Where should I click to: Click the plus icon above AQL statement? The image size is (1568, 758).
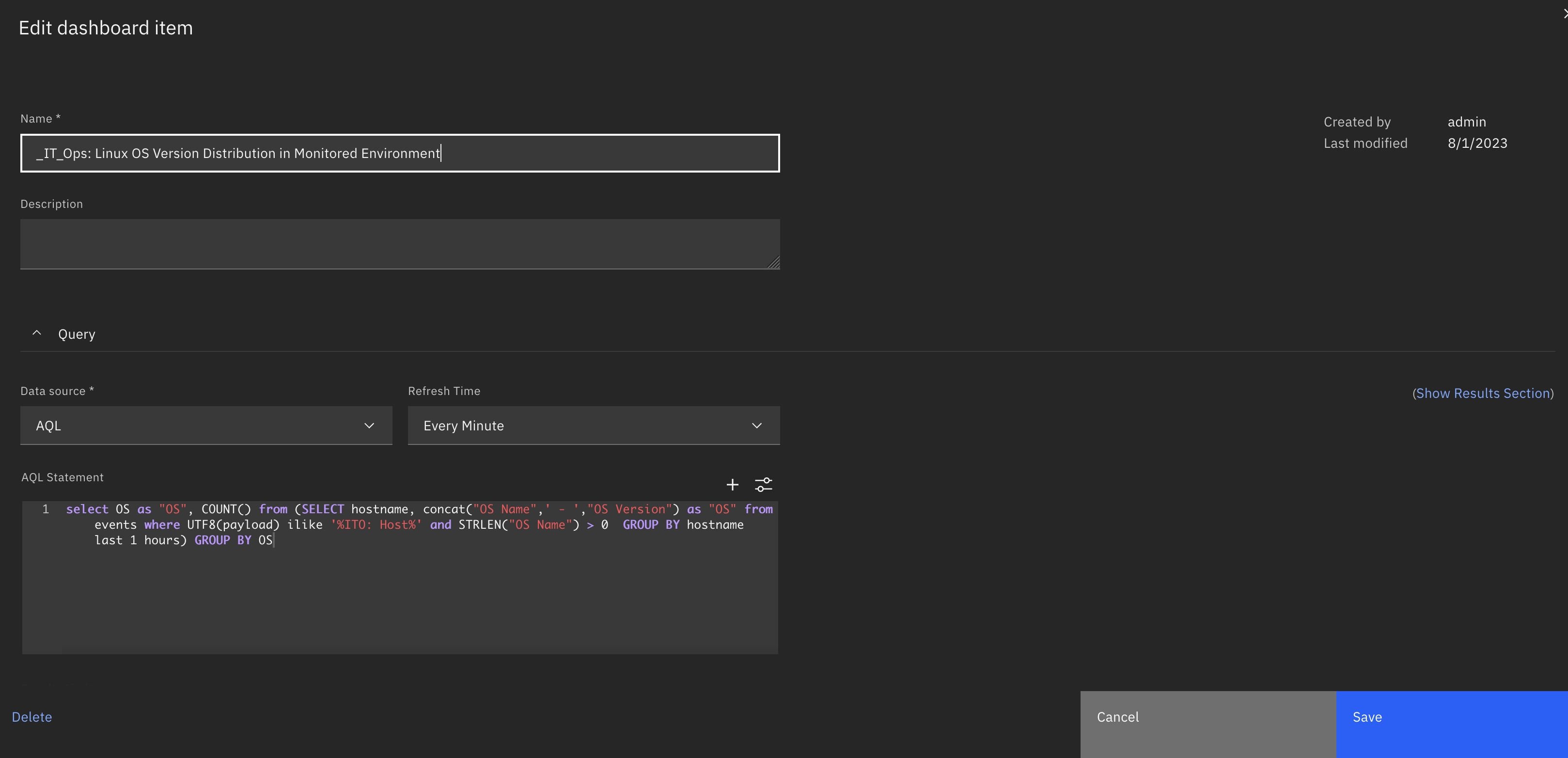coord(732,485)
